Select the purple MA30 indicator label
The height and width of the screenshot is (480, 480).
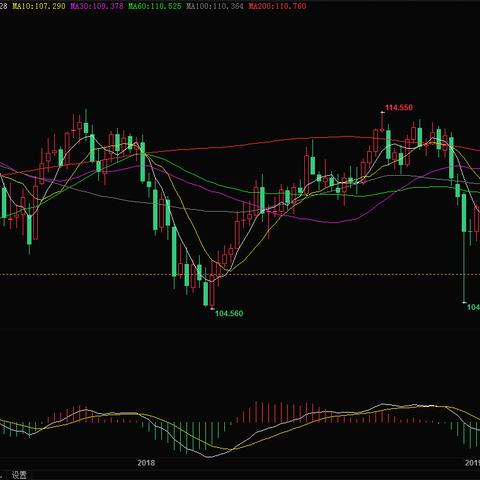pos(97,6)
